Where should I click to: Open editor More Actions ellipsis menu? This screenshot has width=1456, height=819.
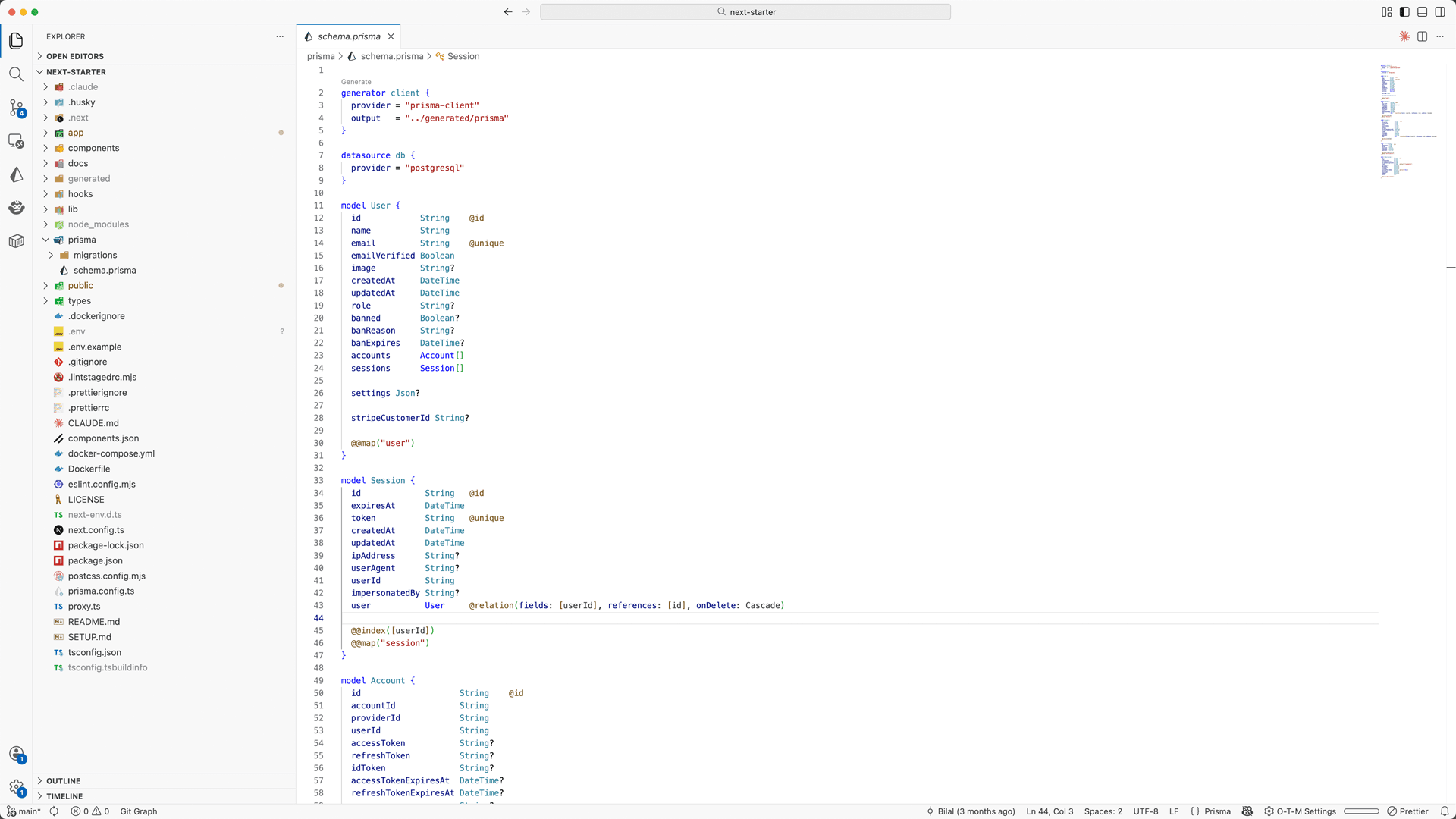tap(1440, 36)
